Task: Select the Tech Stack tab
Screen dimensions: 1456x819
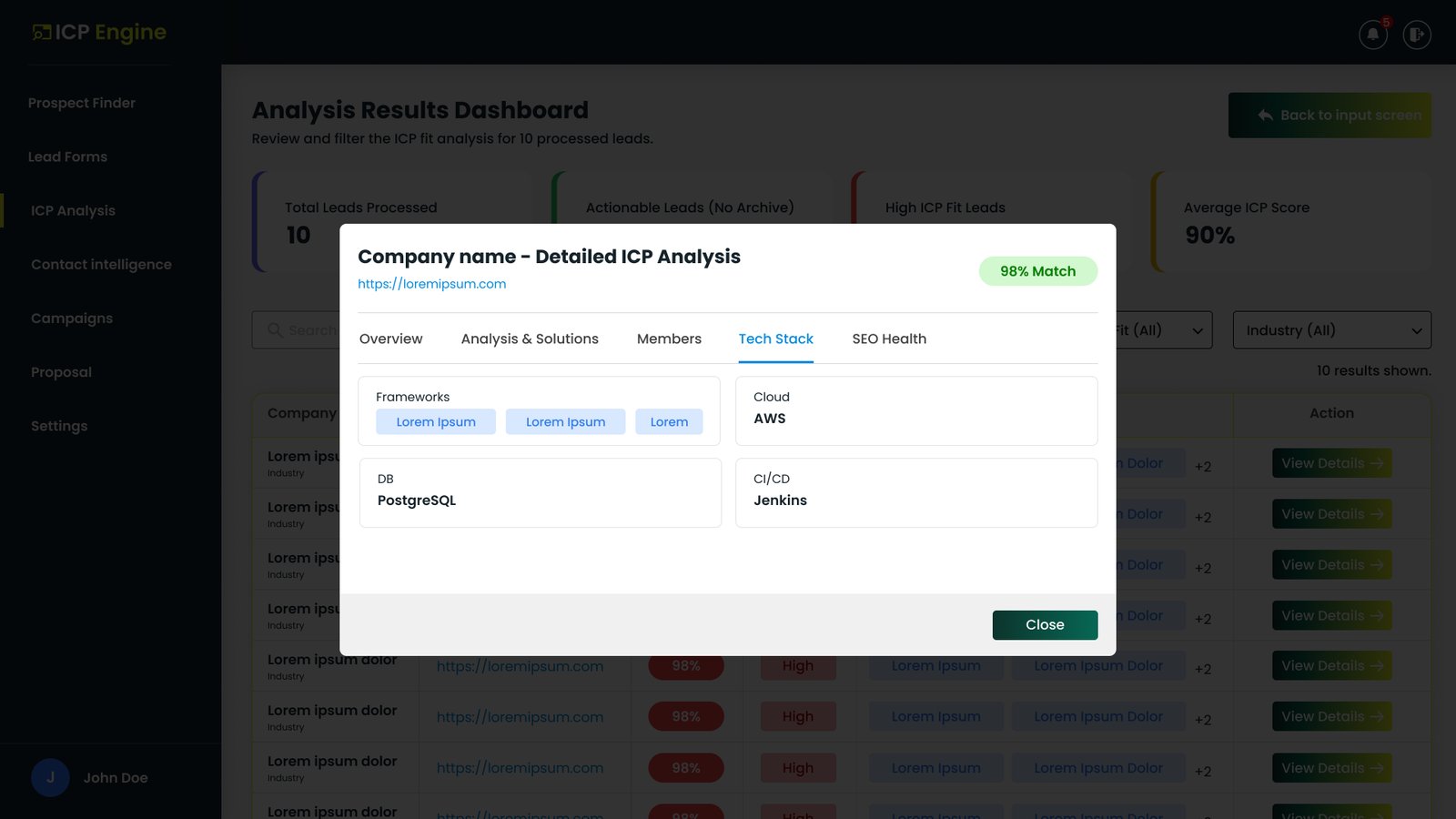Action: tap(775, 339)
